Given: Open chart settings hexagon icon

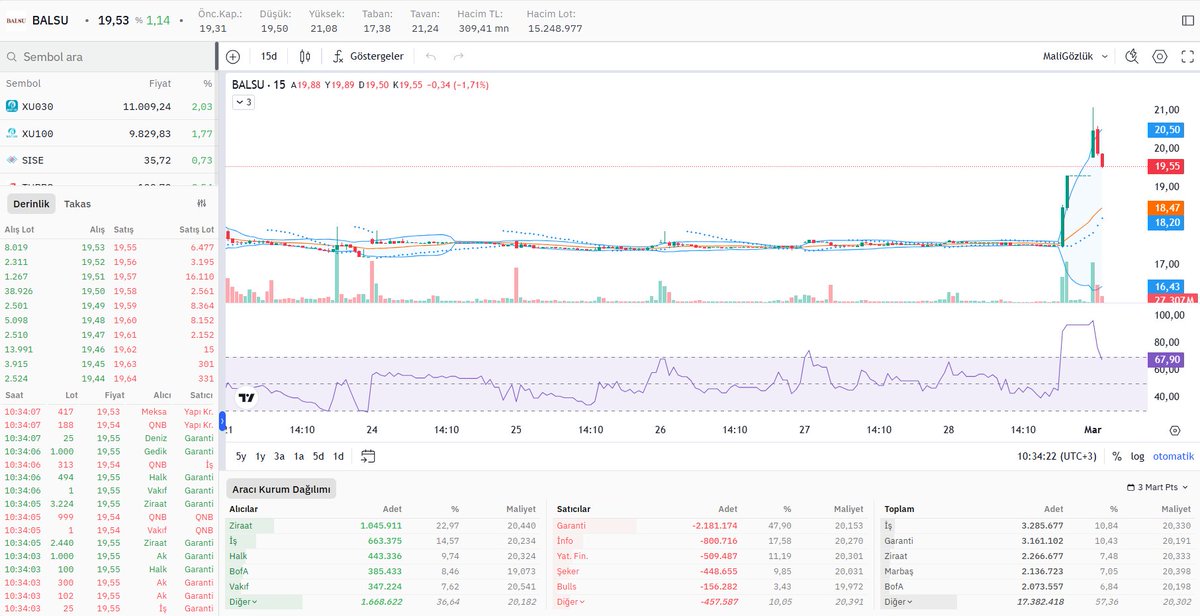Looking at the screenshot, I should click(1160, 57).
